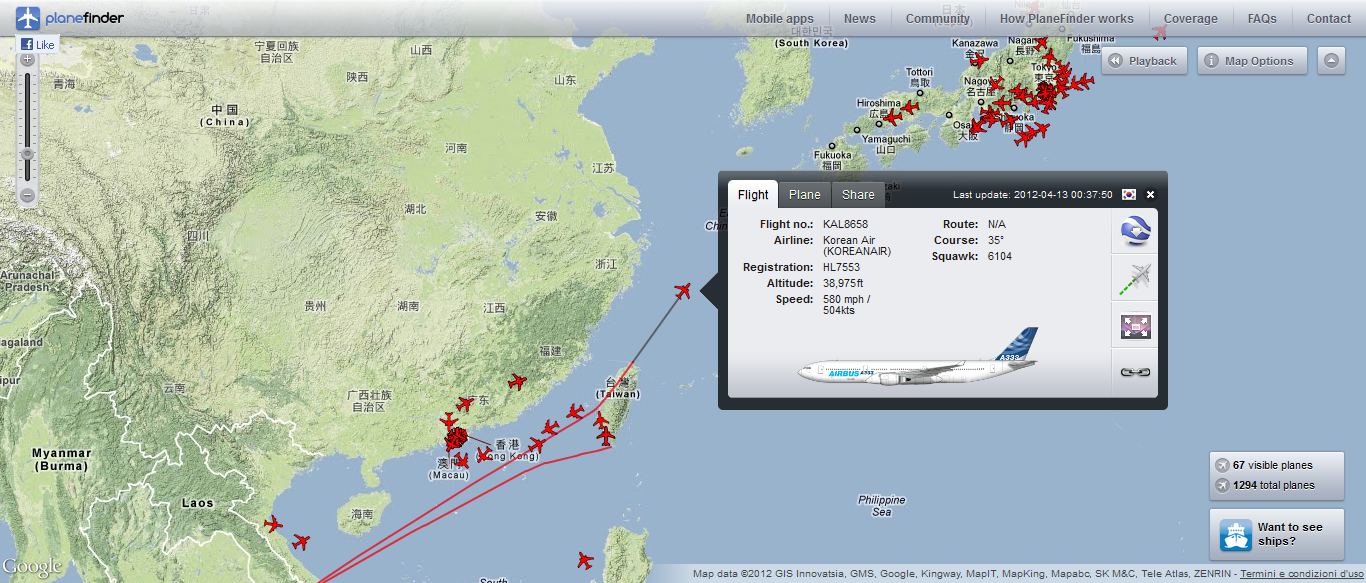Open the Mobile apps menu

coord(780,18)
